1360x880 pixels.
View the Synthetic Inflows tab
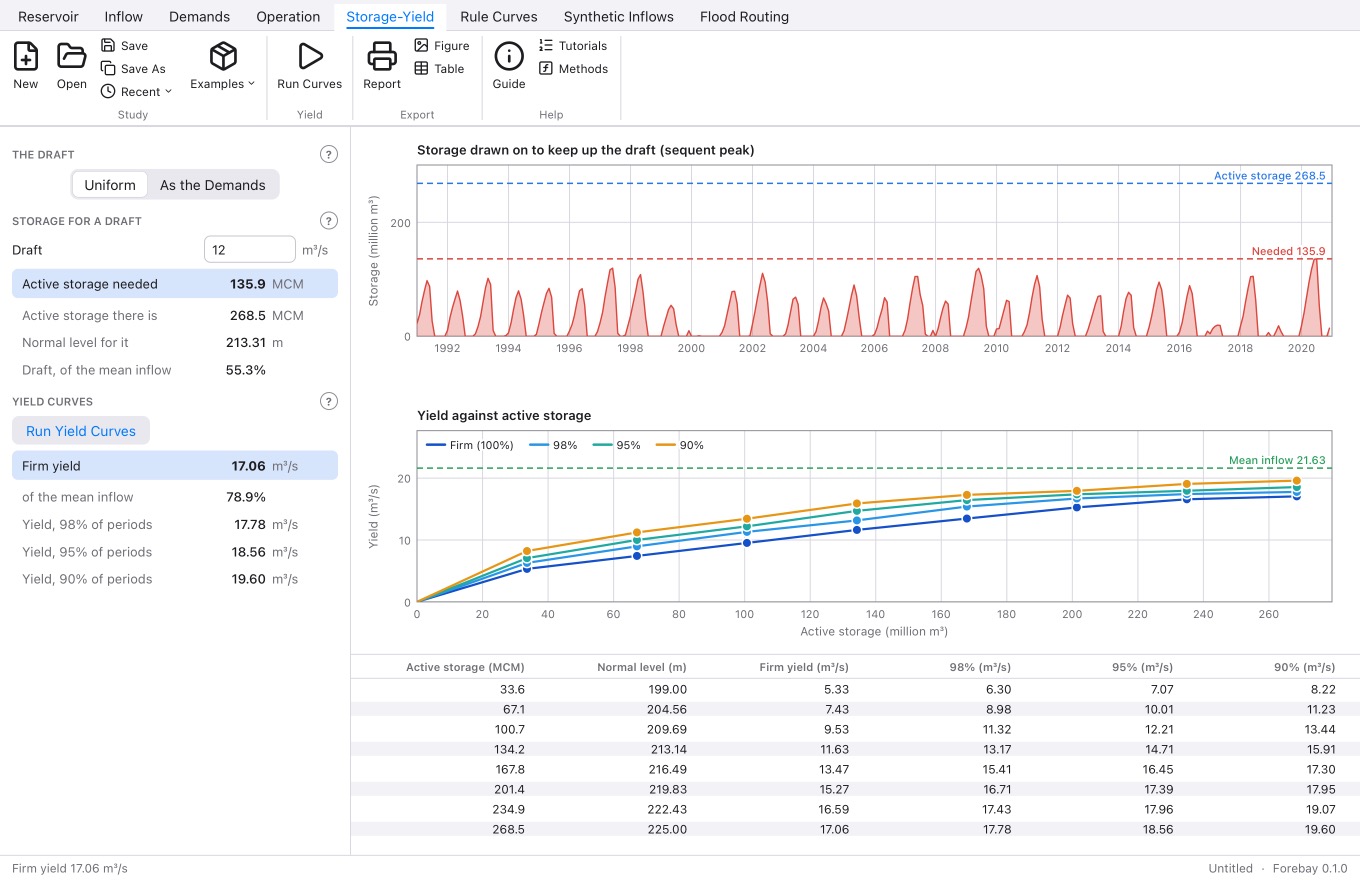coord(619,17)
